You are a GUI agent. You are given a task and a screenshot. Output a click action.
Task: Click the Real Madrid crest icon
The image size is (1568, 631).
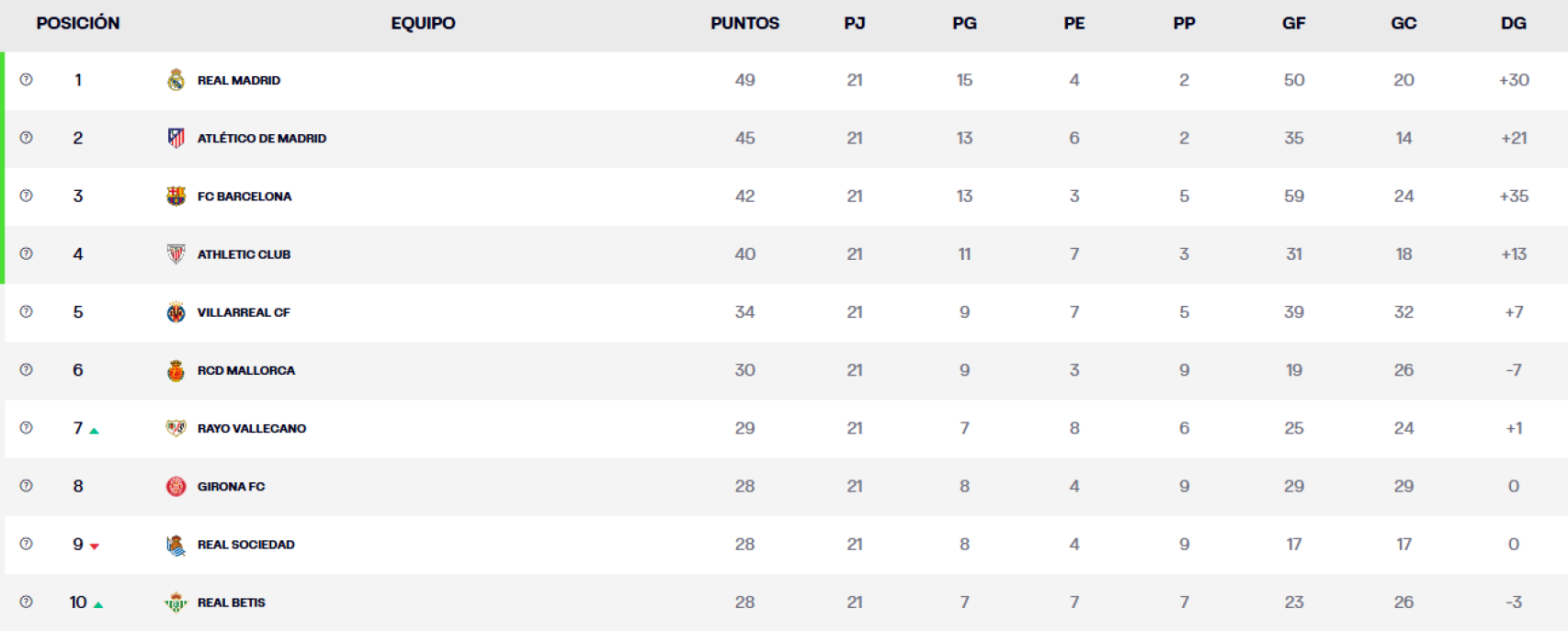click(x=176, y=80)
